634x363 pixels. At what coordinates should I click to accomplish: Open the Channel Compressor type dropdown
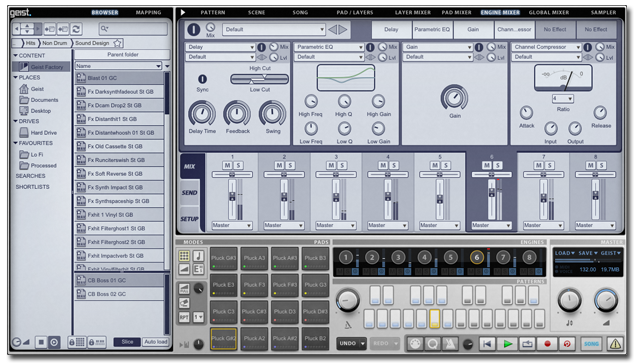pyautogui.click(x=547, y=47)
